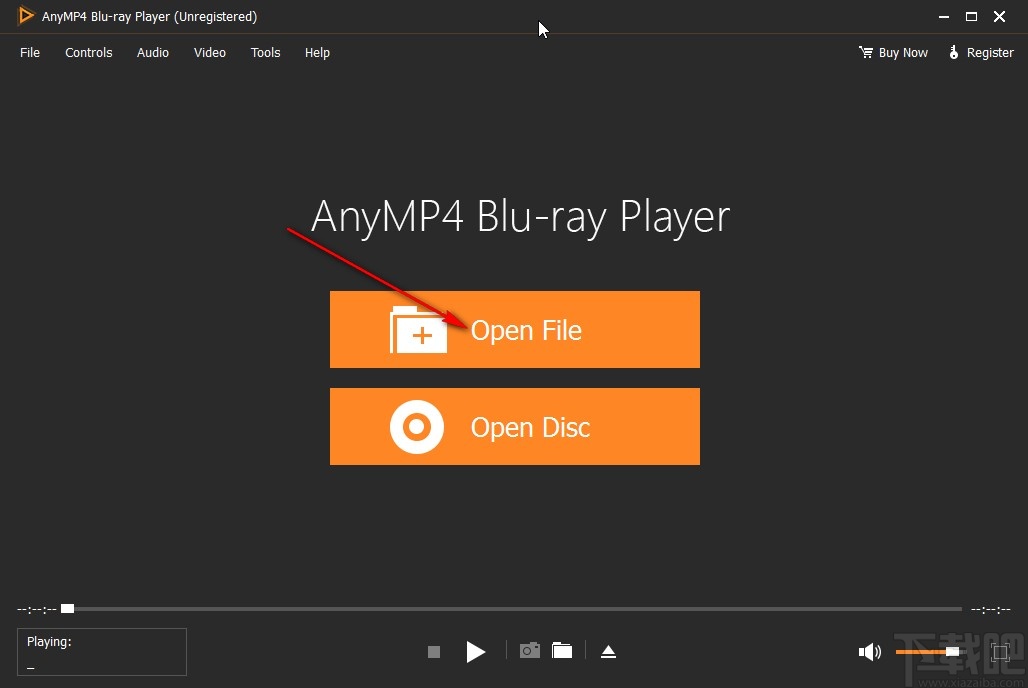Click the Open File button

(514, 329)
